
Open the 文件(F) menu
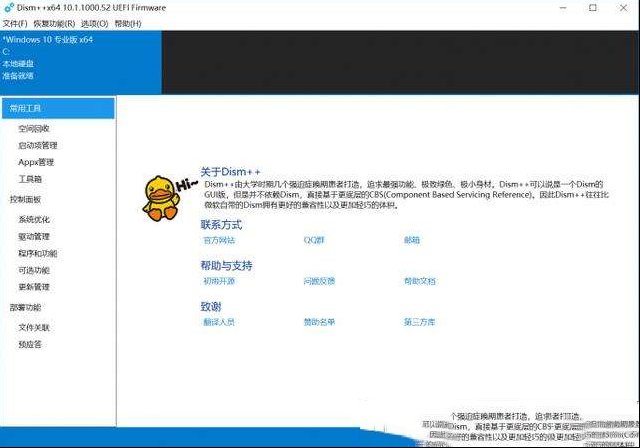coord(15,24)
